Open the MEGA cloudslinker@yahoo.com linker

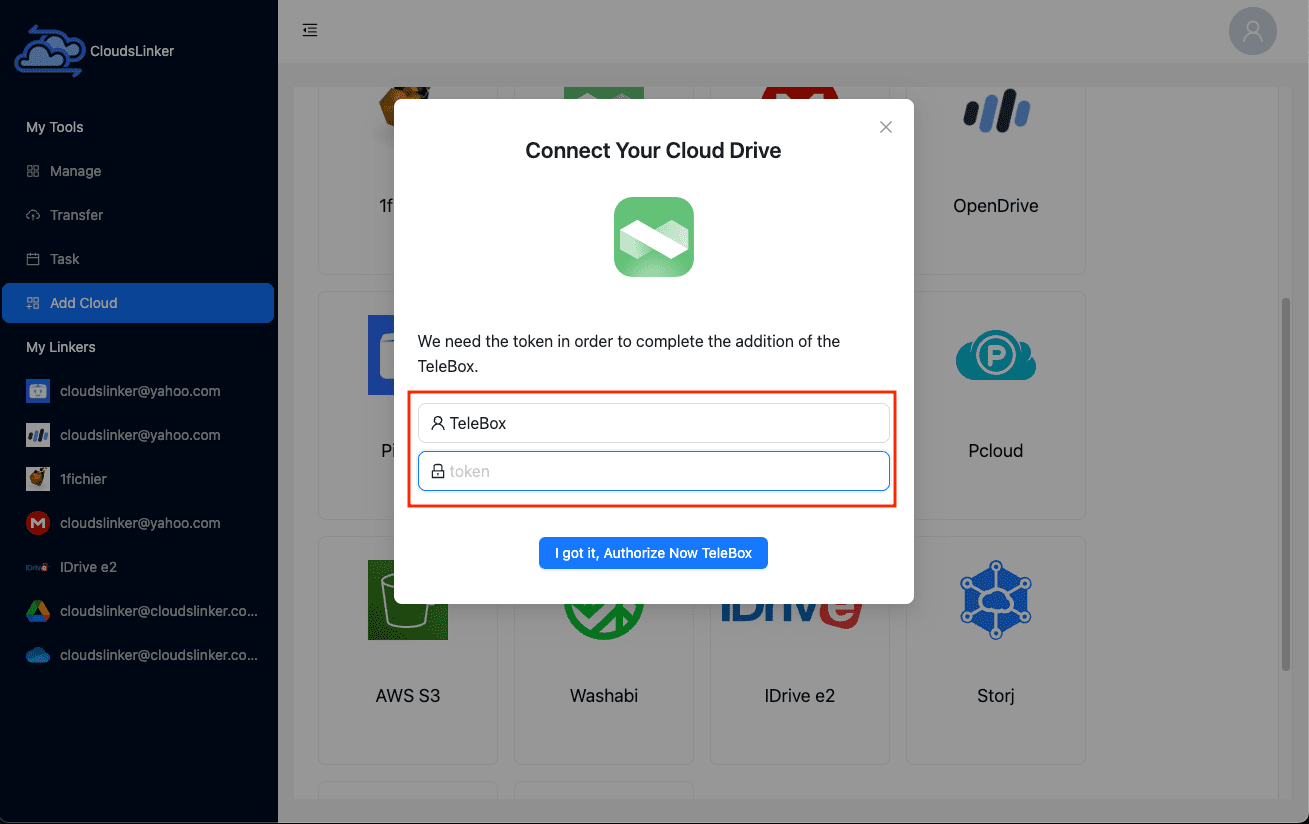pyautogui.click(x=138, y=523)
